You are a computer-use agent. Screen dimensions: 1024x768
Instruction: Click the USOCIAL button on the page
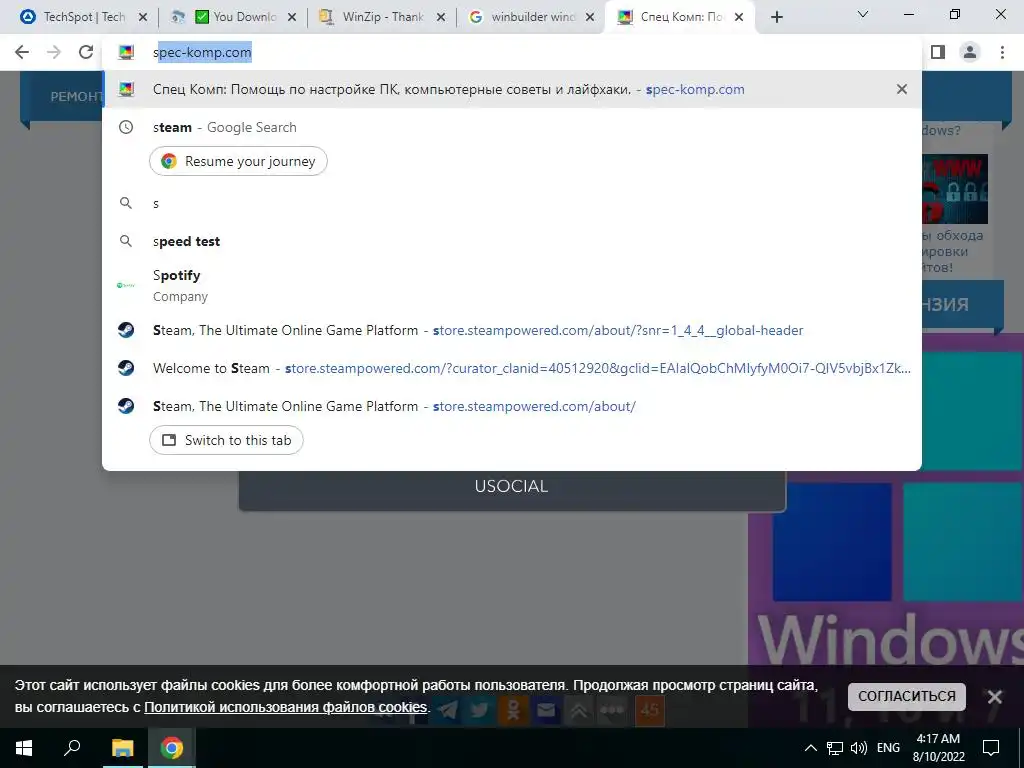tap(511, 487)
